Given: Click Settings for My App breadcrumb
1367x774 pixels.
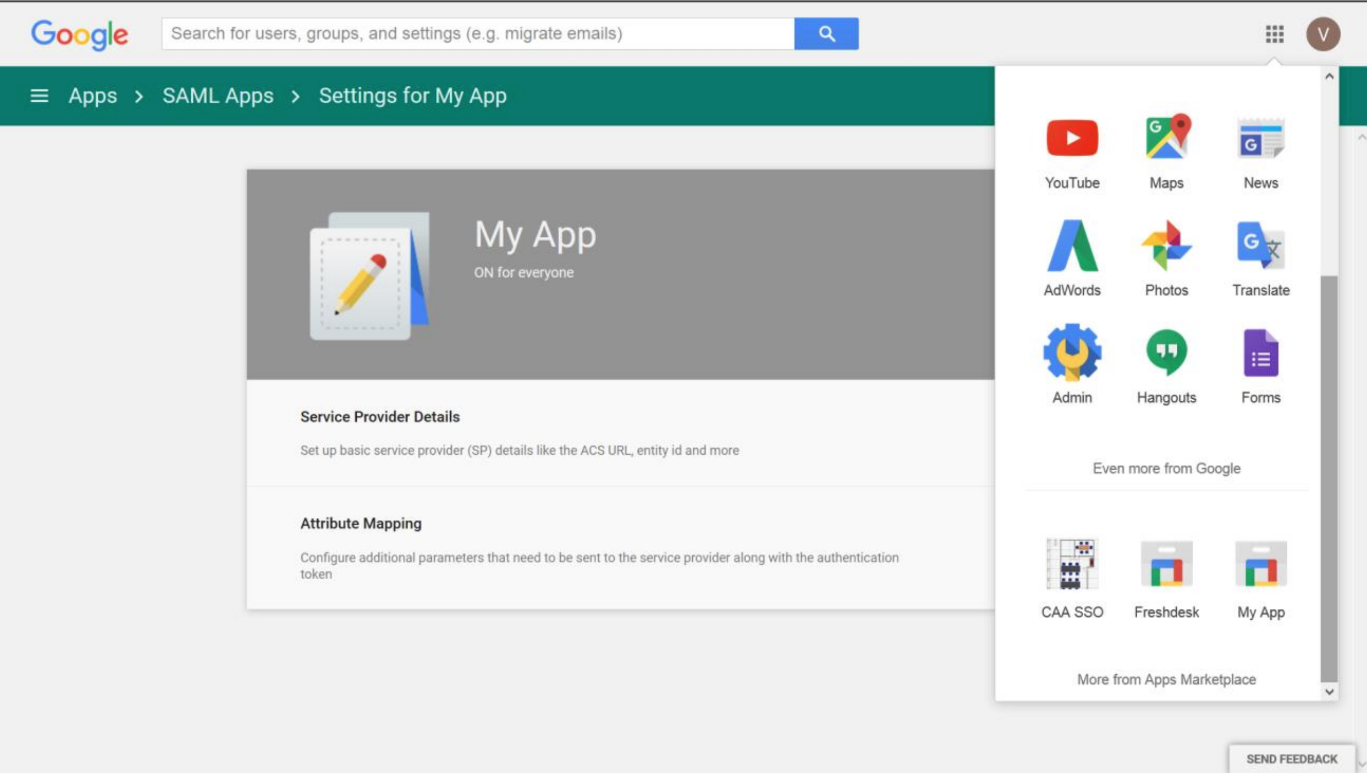Looking at the screenshot, I should 413,96.
